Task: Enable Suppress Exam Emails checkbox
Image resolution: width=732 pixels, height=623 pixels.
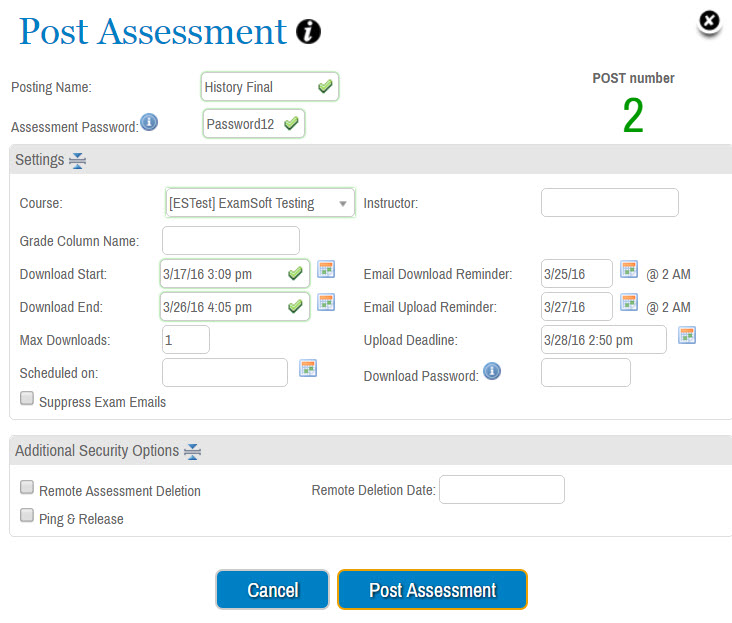Action: (27, 398)
